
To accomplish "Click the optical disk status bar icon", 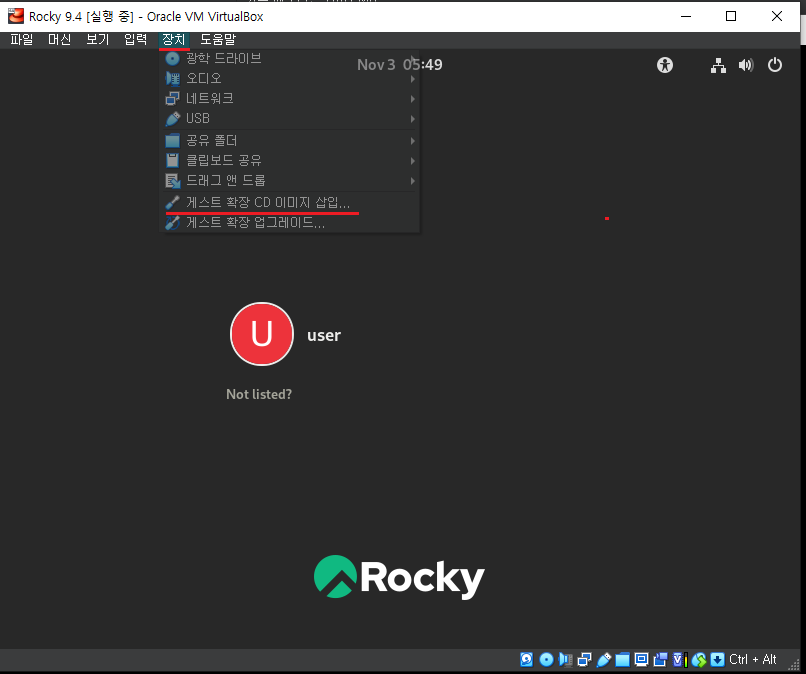I will click(546, 660).
